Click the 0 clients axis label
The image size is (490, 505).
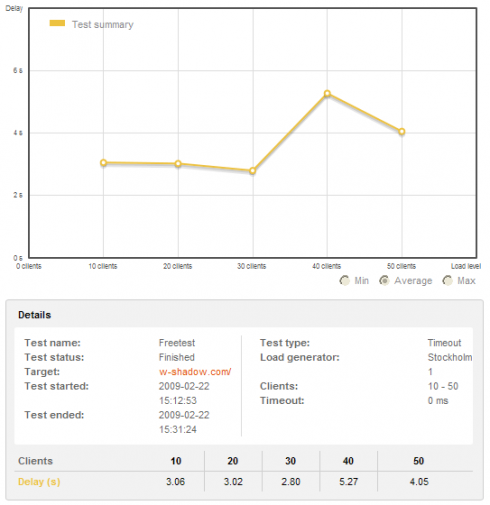point(29,266)
